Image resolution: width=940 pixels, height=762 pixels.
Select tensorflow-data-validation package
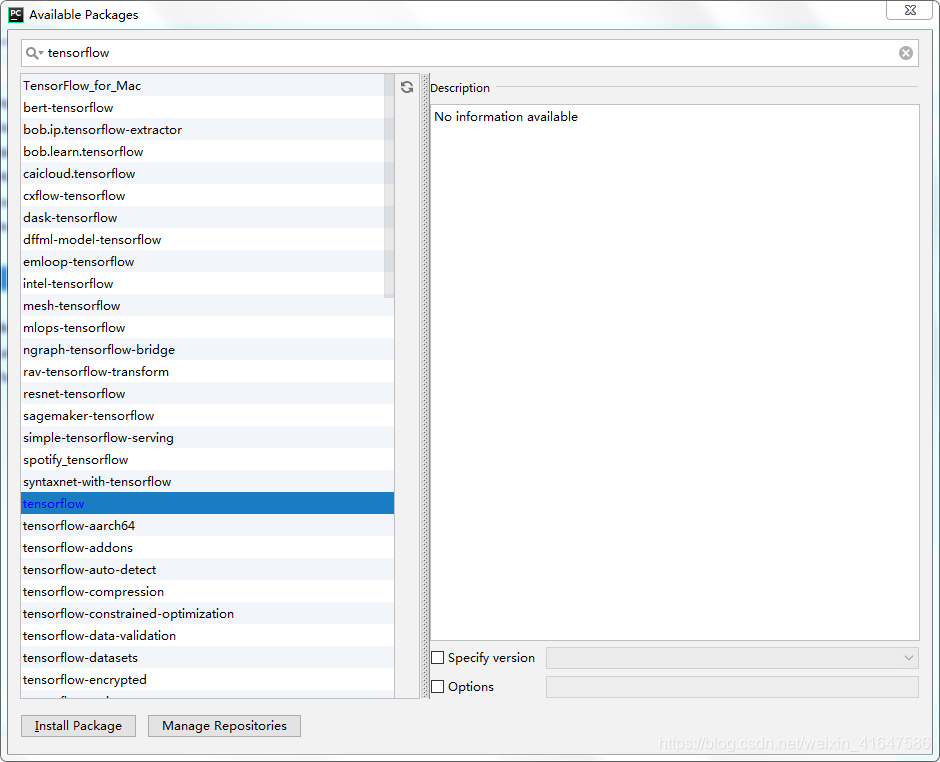207,635
